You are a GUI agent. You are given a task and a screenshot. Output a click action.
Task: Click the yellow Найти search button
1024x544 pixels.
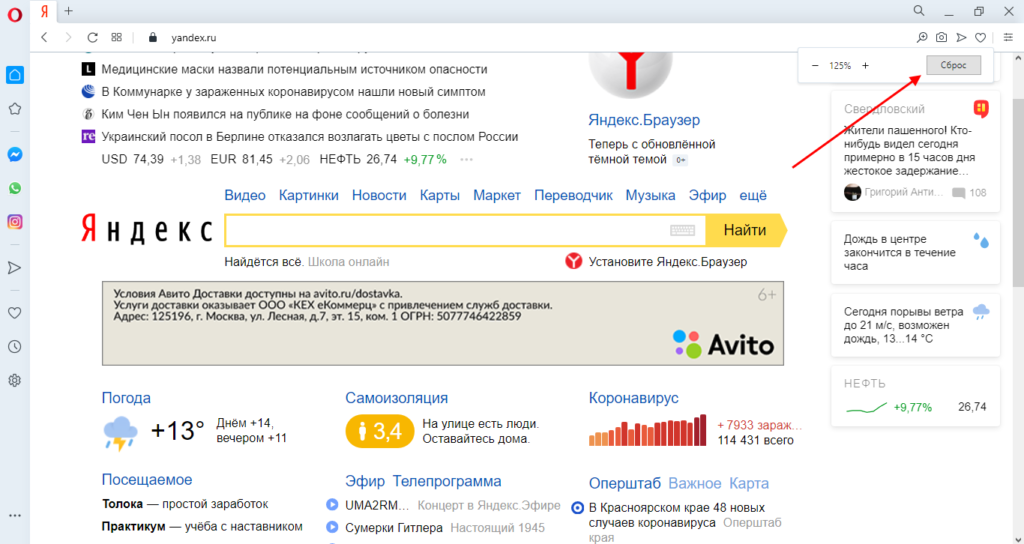tap(744, 231)
